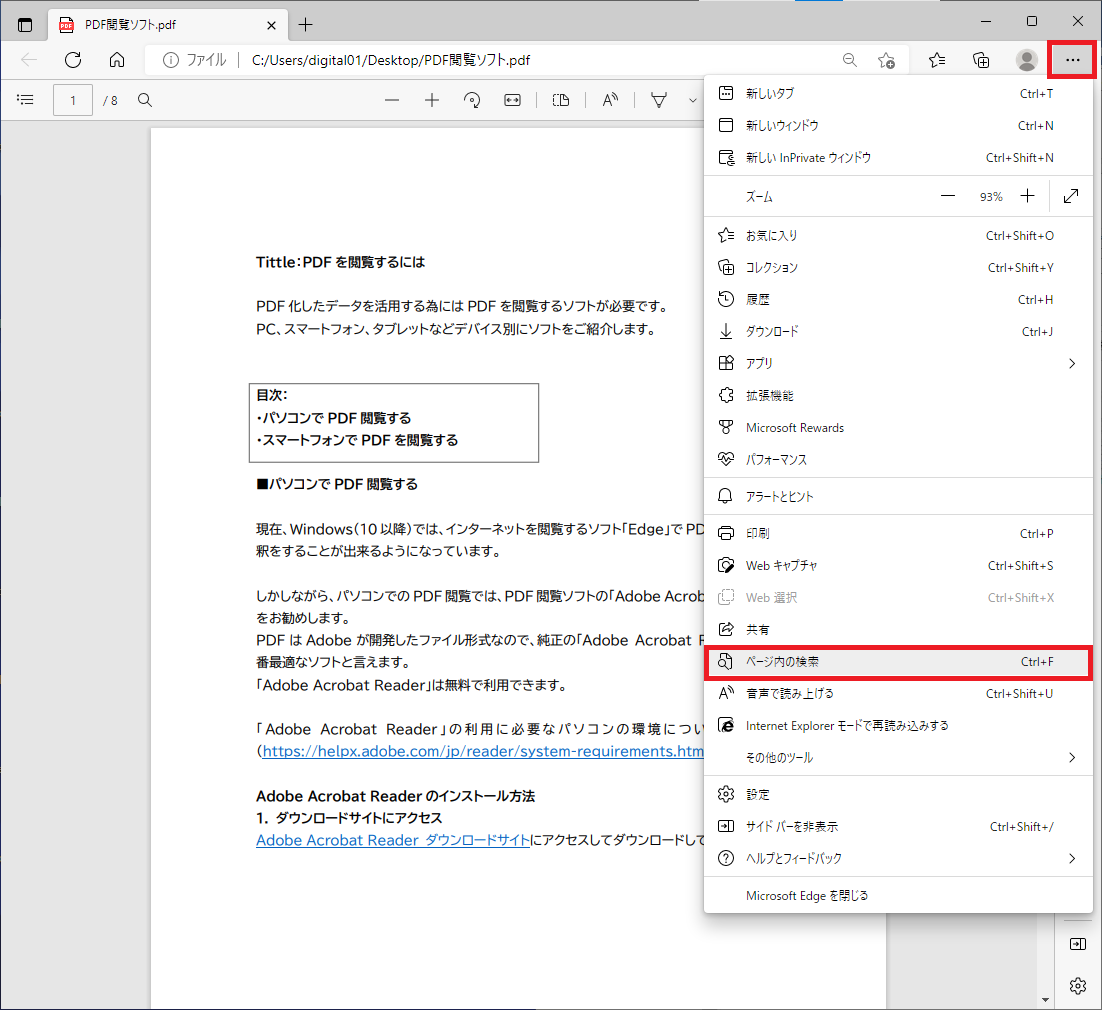This screenshot has width=1102, height=1010.
Task: Expand the アプリ submenu
Action: pyautogui.click(x=898, y=363)
